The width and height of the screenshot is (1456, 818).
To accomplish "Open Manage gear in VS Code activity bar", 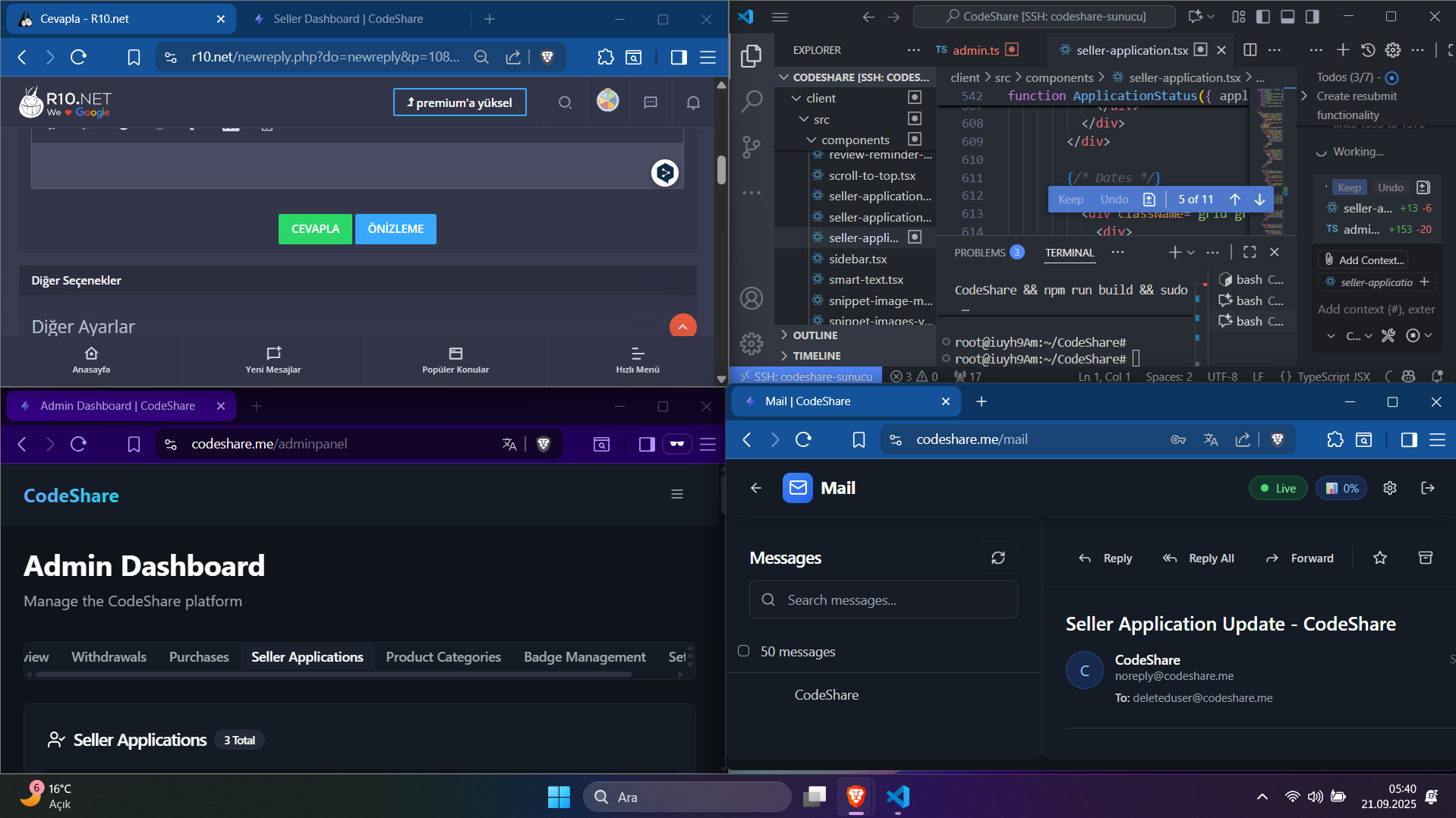I will pyautogui.click(x=752, y=344).
